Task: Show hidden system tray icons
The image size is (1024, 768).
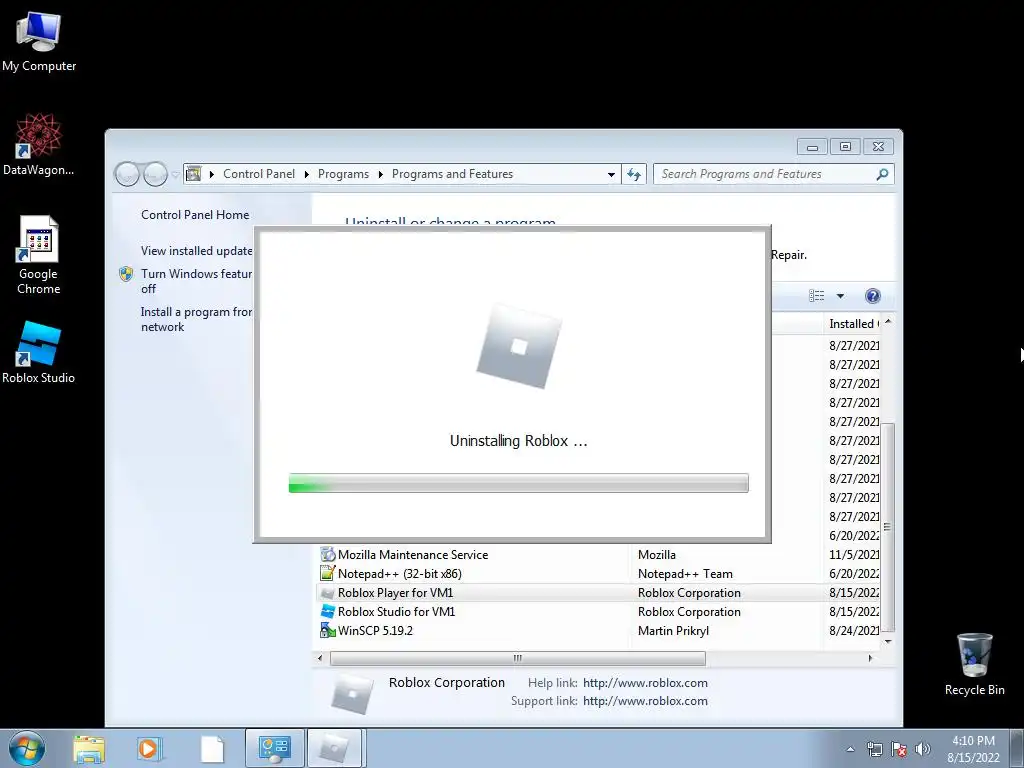Action: [x=850, y=749]
